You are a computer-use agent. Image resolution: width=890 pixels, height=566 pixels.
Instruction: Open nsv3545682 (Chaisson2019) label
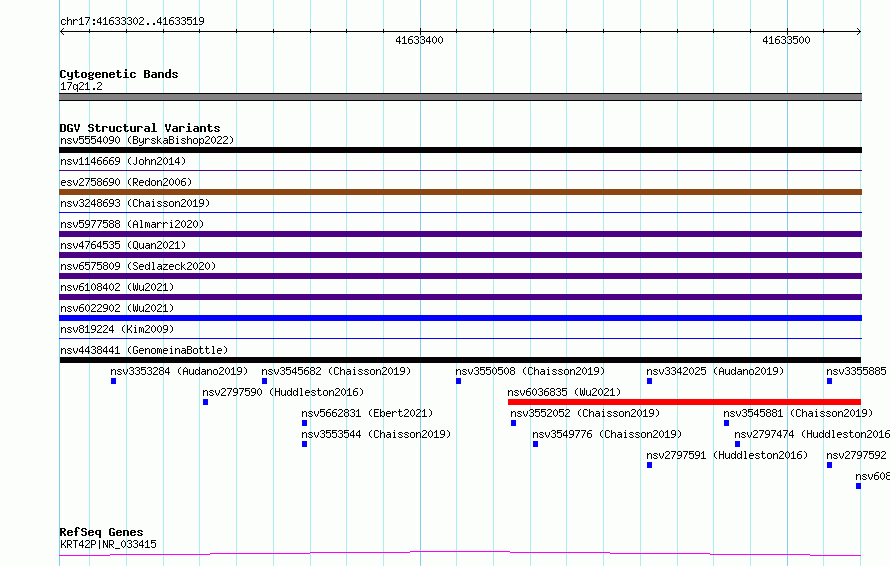(336, 371)
